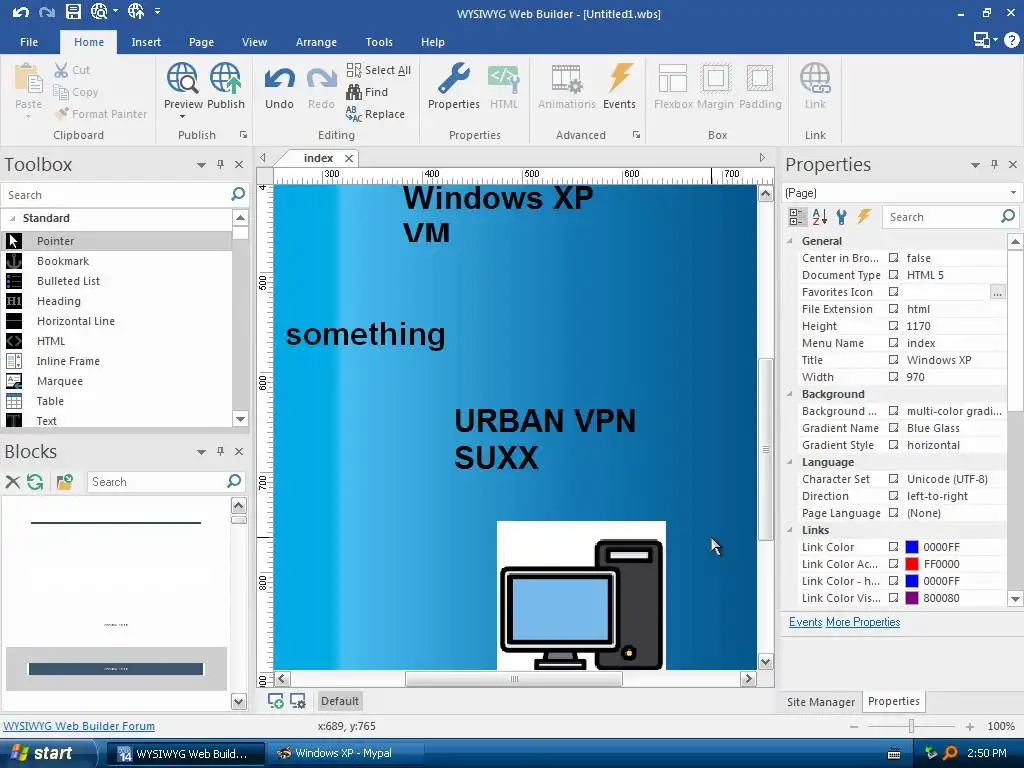
Task: Toggle the Favorites Icon marker box
Action: pyautogui.click(x=893, y=292)
